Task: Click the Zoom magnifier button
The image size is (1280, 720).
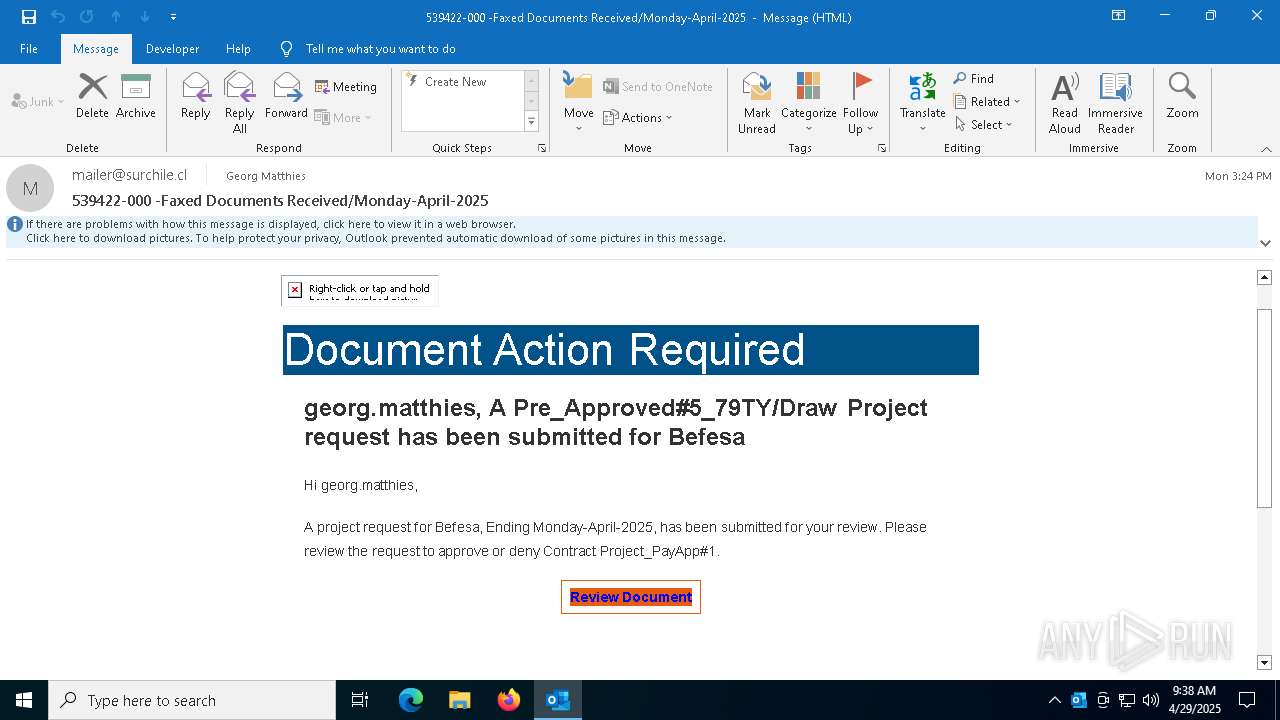Action: pos(1182,96)
